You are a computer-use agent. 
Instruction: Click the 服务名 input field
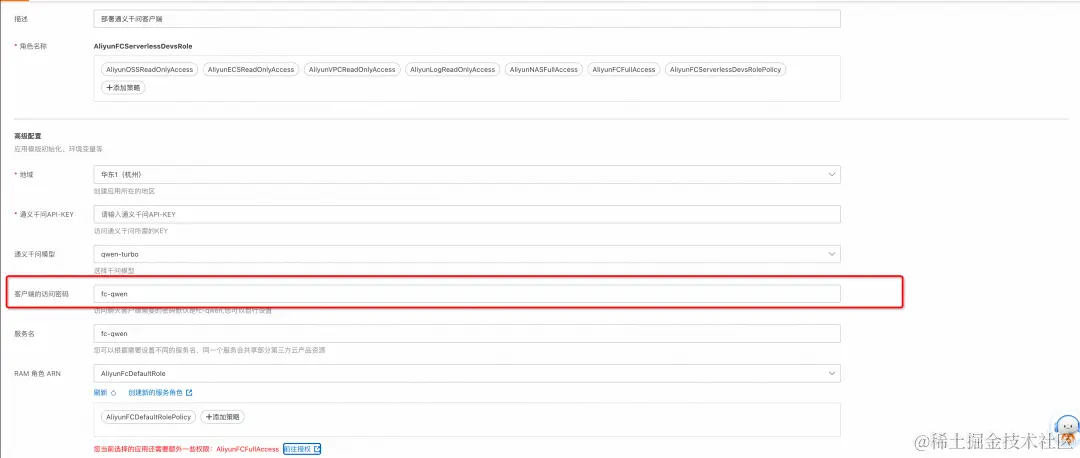coord(467,333)
